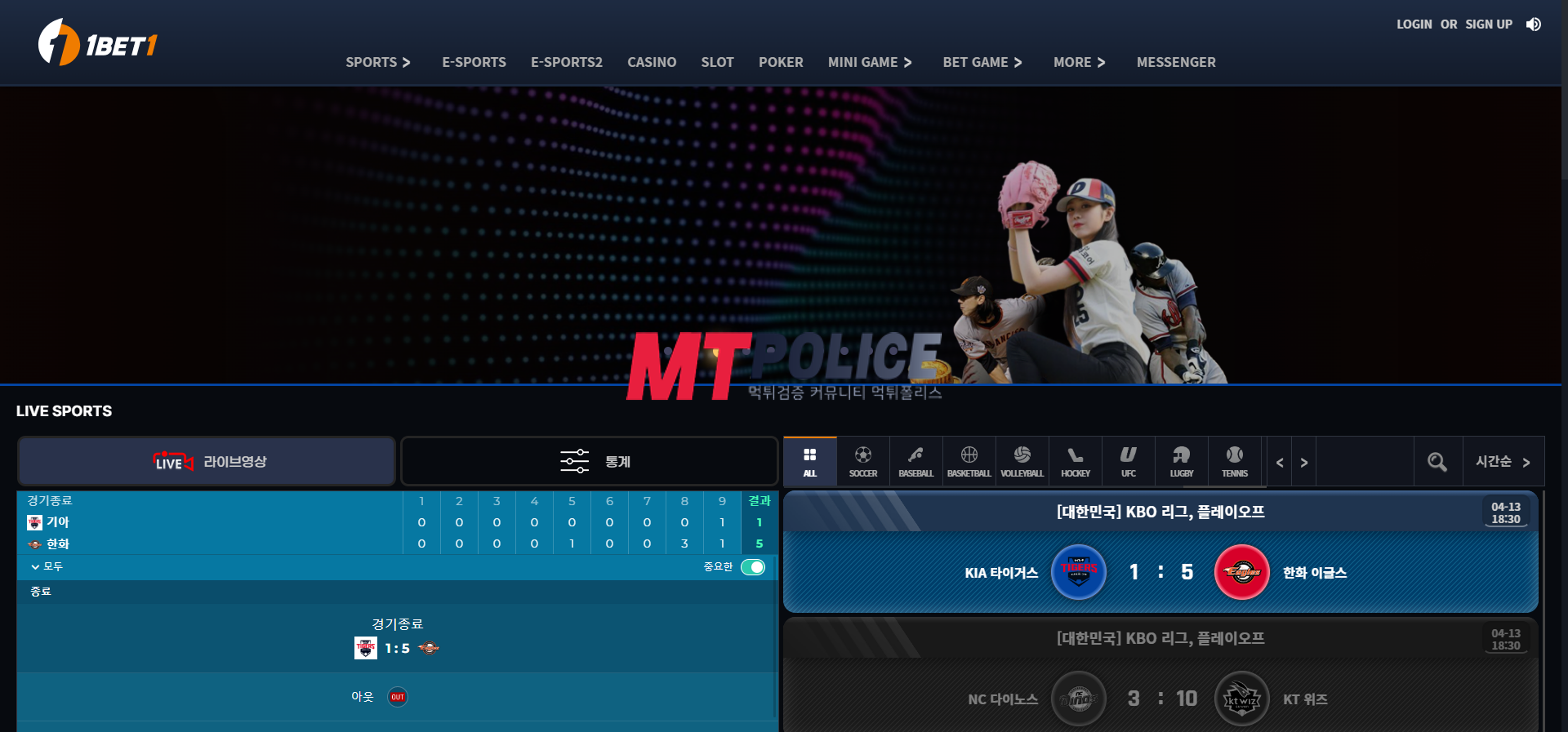The image size is (1568, 732).
Task: Toggle the sound speaker icon
Action: [x=1533, y=24]
